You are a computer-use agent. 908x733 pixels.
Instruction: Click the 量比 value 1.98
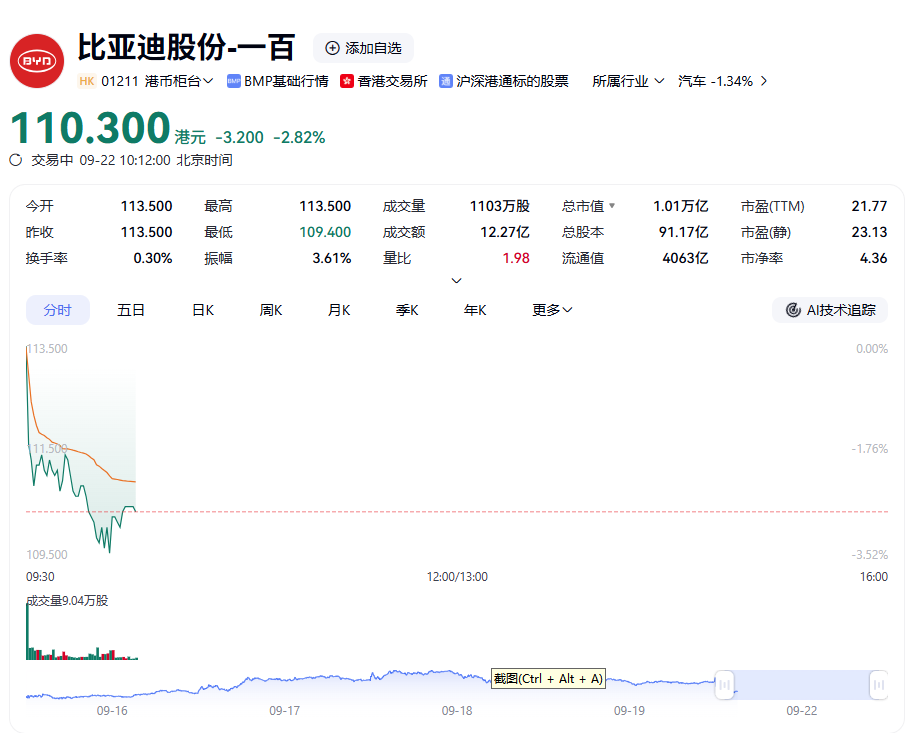pyautogui.click(x=517, y=258)
